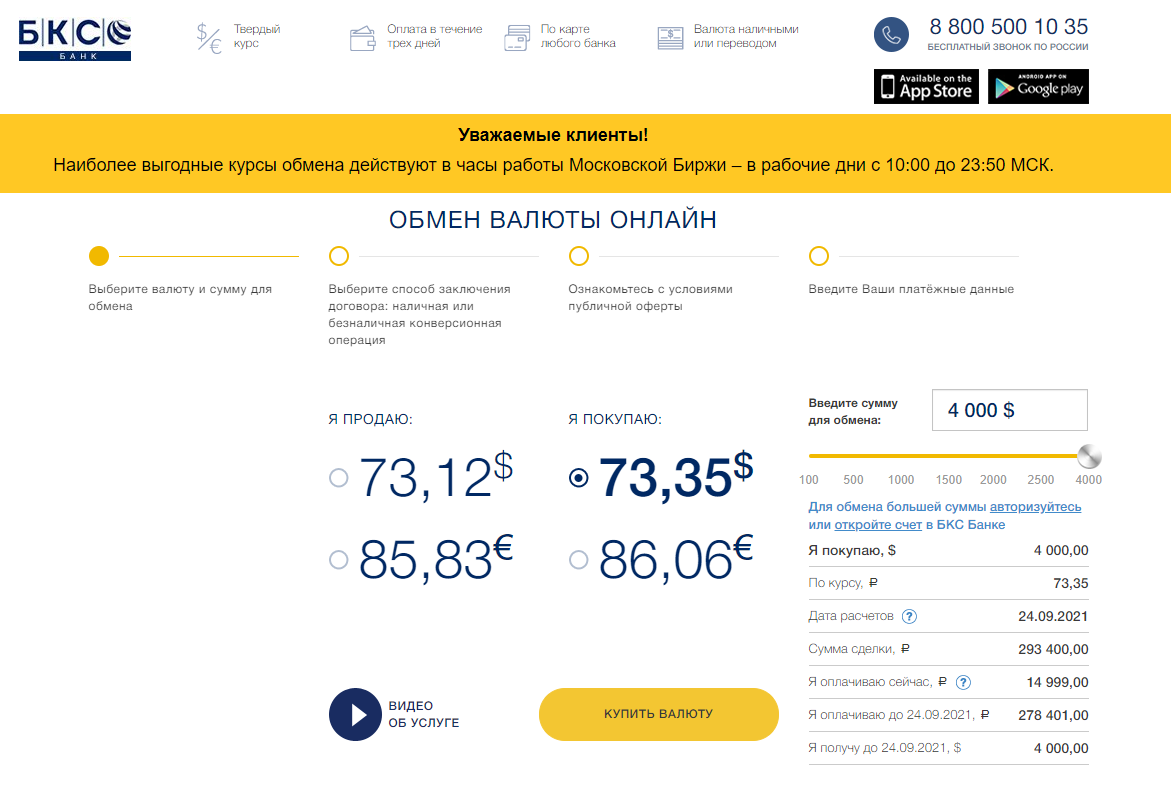Click the phone call icon

tap(891, 35)
